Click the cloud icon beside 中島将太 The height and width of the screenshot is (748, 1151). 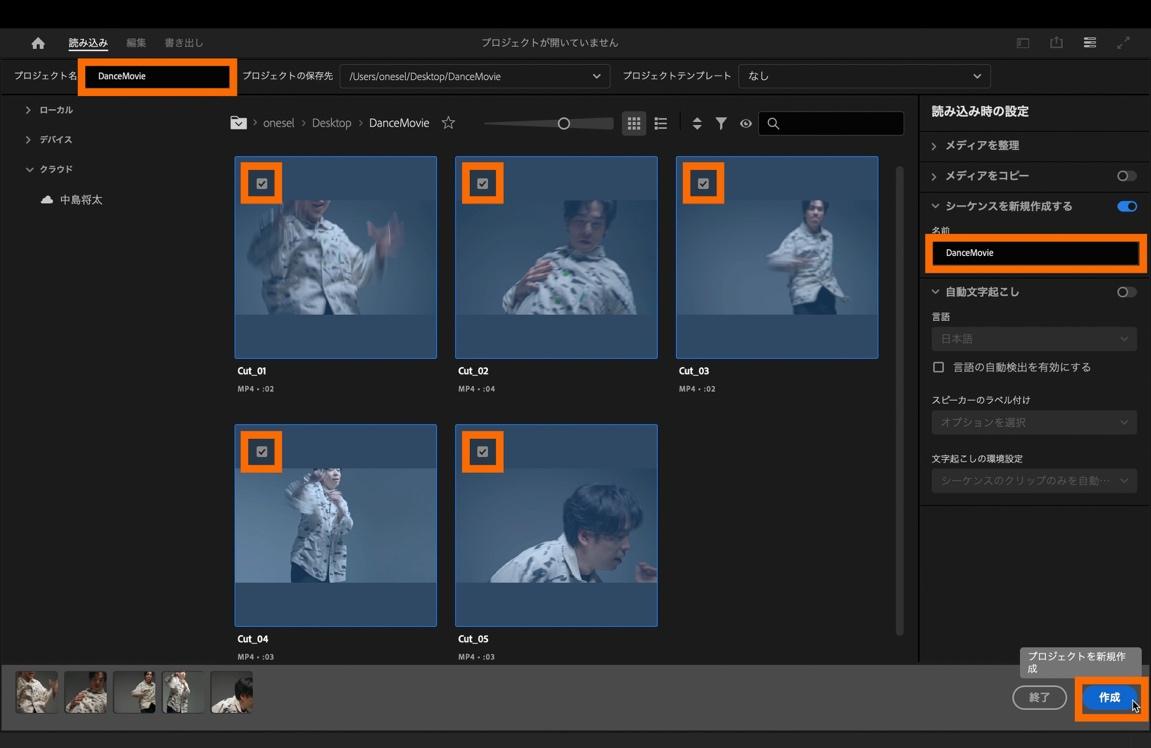coord(47,200)
